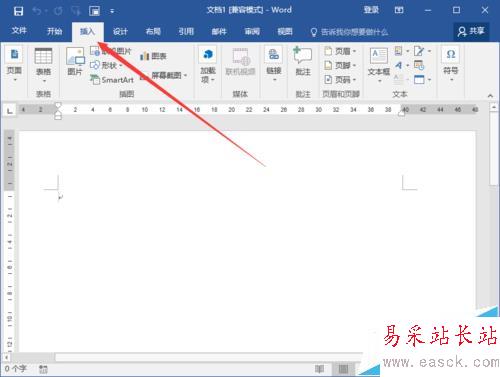
Task: Click the tab stop selector at ruler corner
Action: click(10, 110)
